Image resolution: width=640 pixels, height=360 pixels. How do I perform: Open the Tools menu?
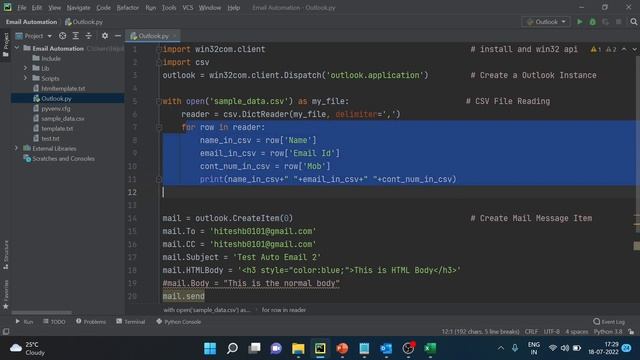pyautogui.click(x=169, y=8)
